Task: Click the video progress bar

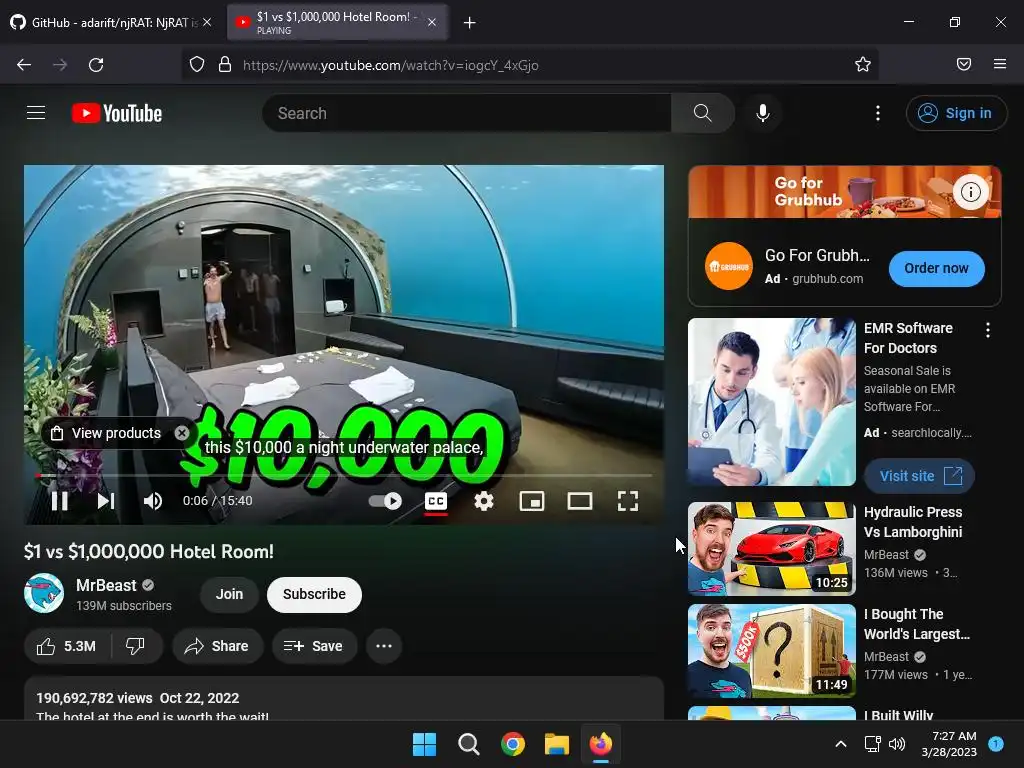Action: click(344, 475)
